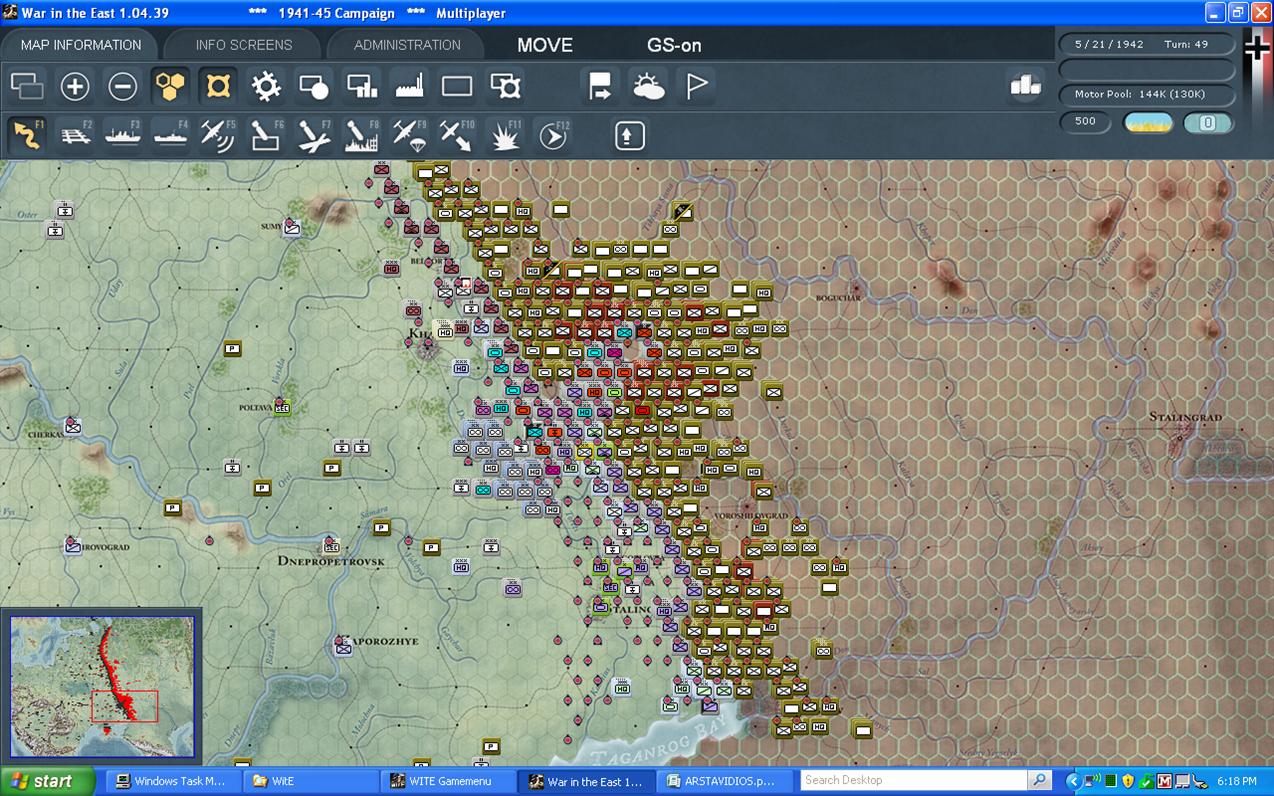
Task: Click the F12 next unit button
Action: coord(553,135)
